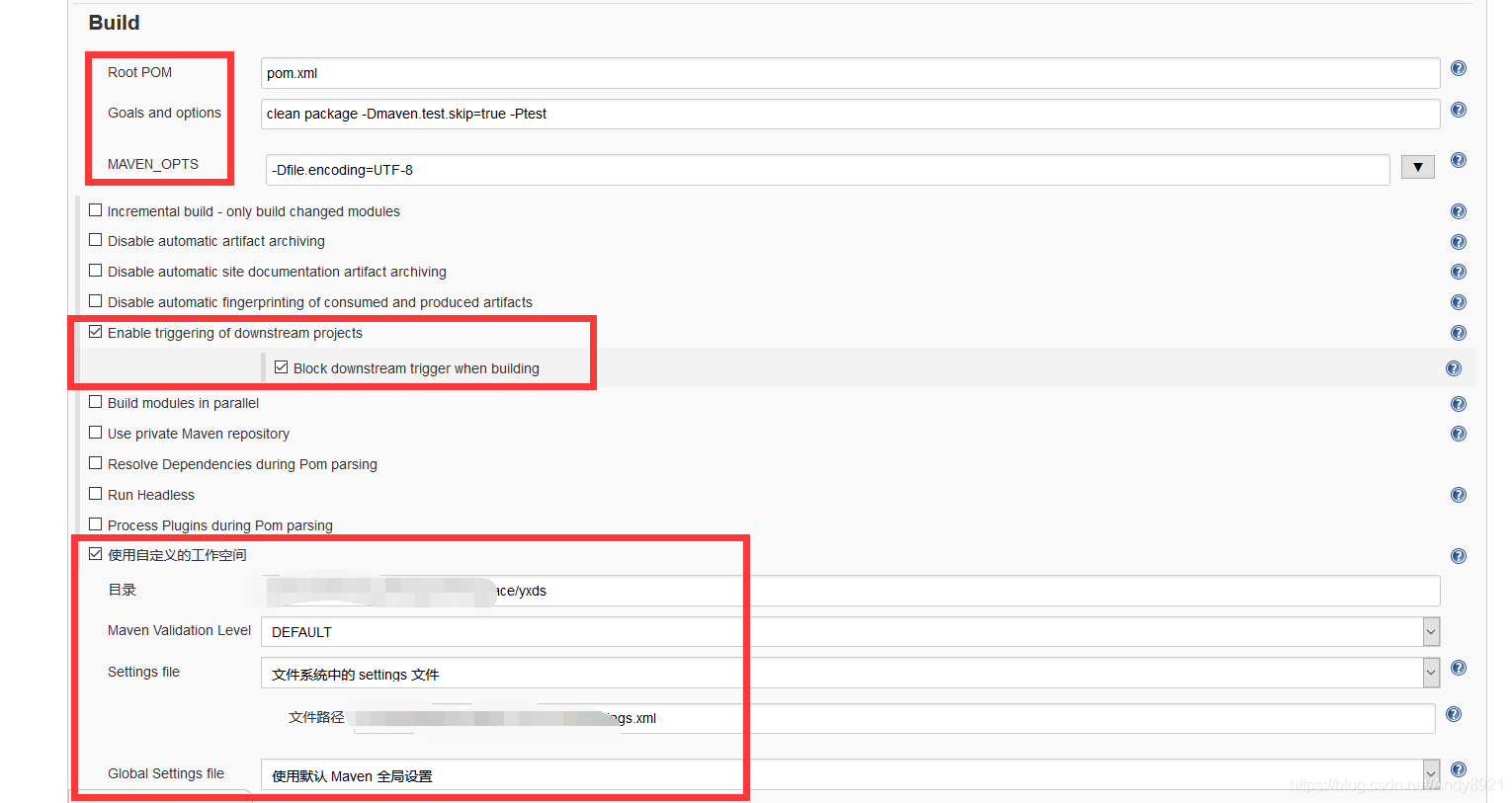Click the Root POM input containing pom.xml
Screen dimensions: 1512x803
pos(850,73)
